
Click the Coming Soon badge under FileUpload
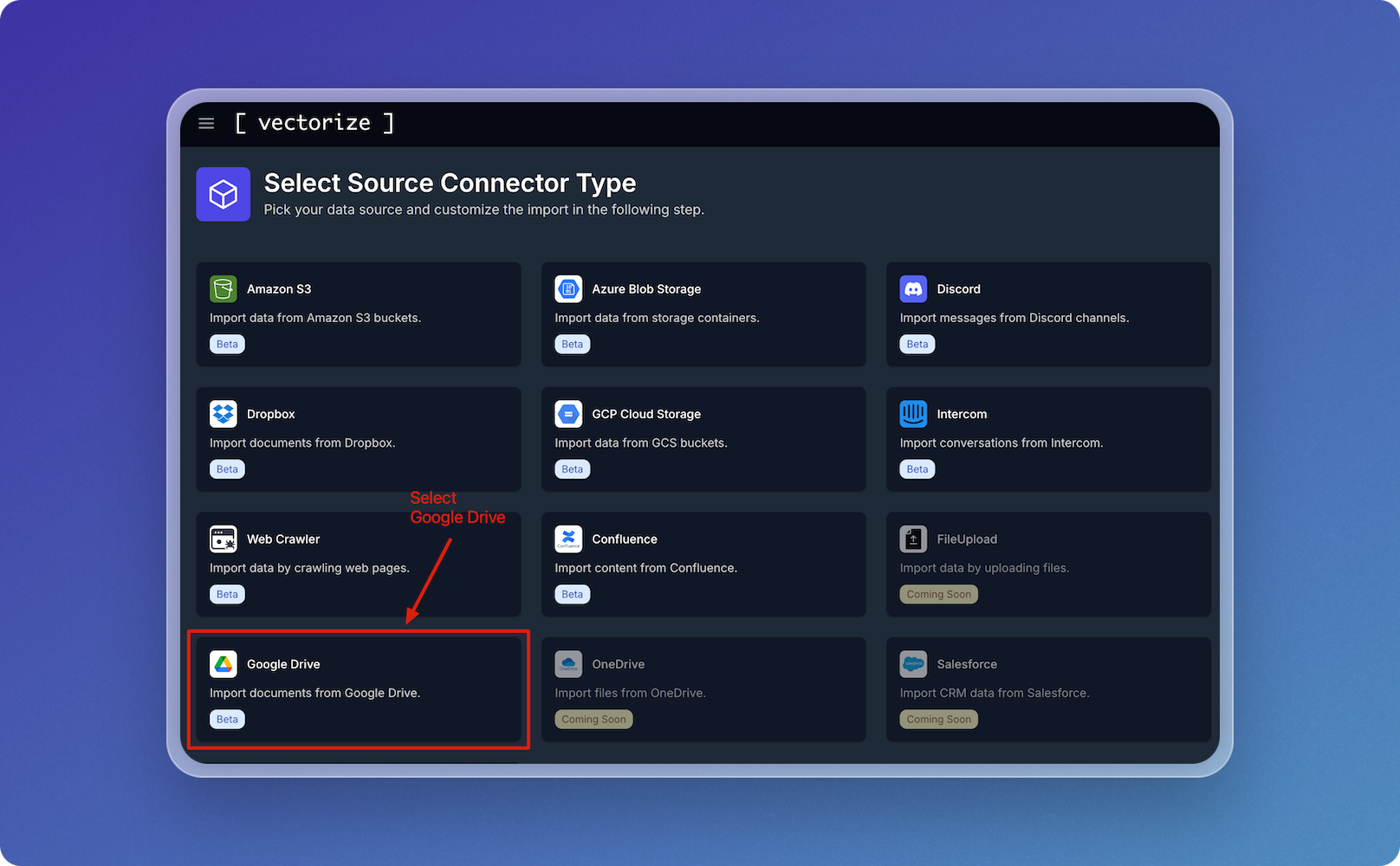[x=939, y=594]
